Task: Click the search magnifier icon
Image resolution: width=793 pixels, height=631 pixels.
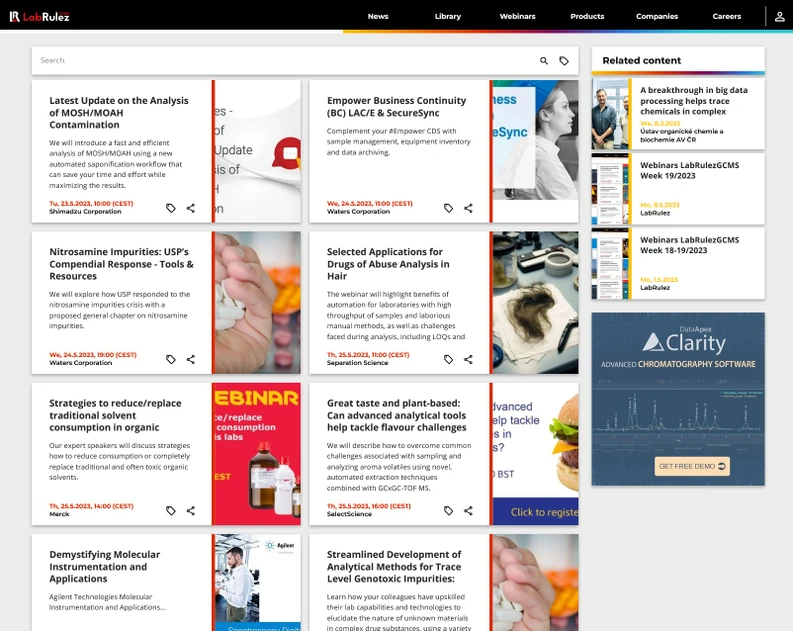Action: tap(544, 61)
